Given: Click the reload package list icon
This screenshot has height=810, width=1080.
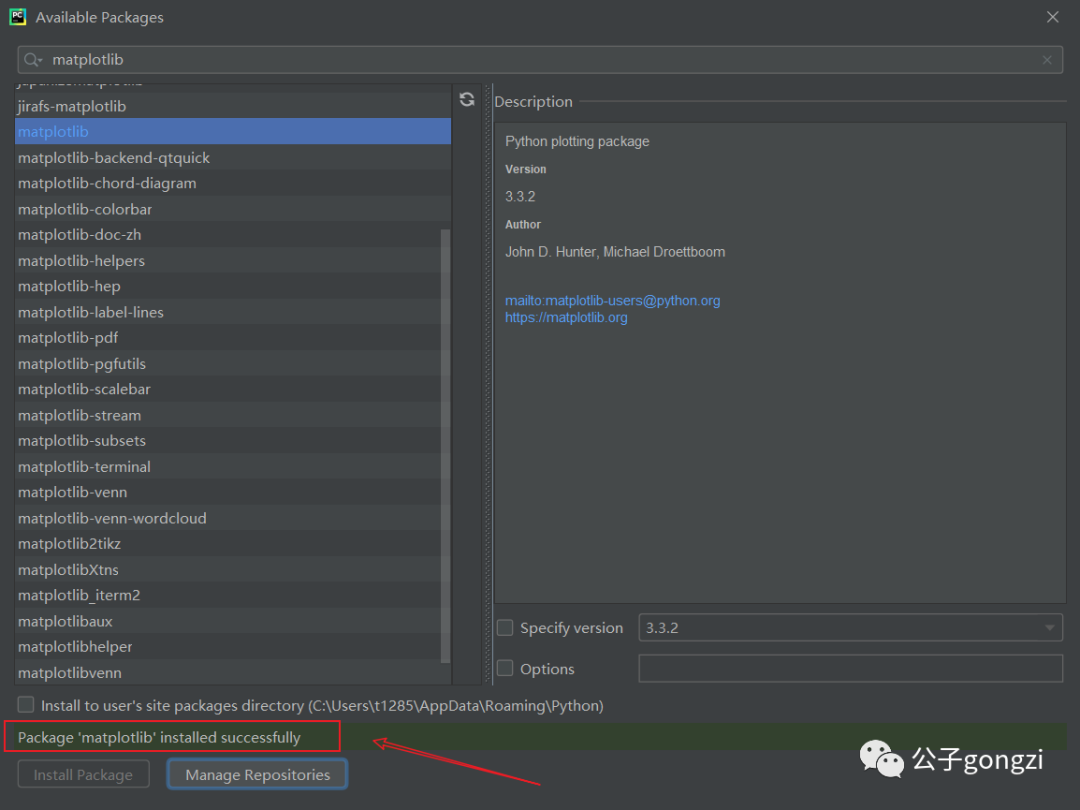Looking at the screenshot, I should (x=467, y=100).
